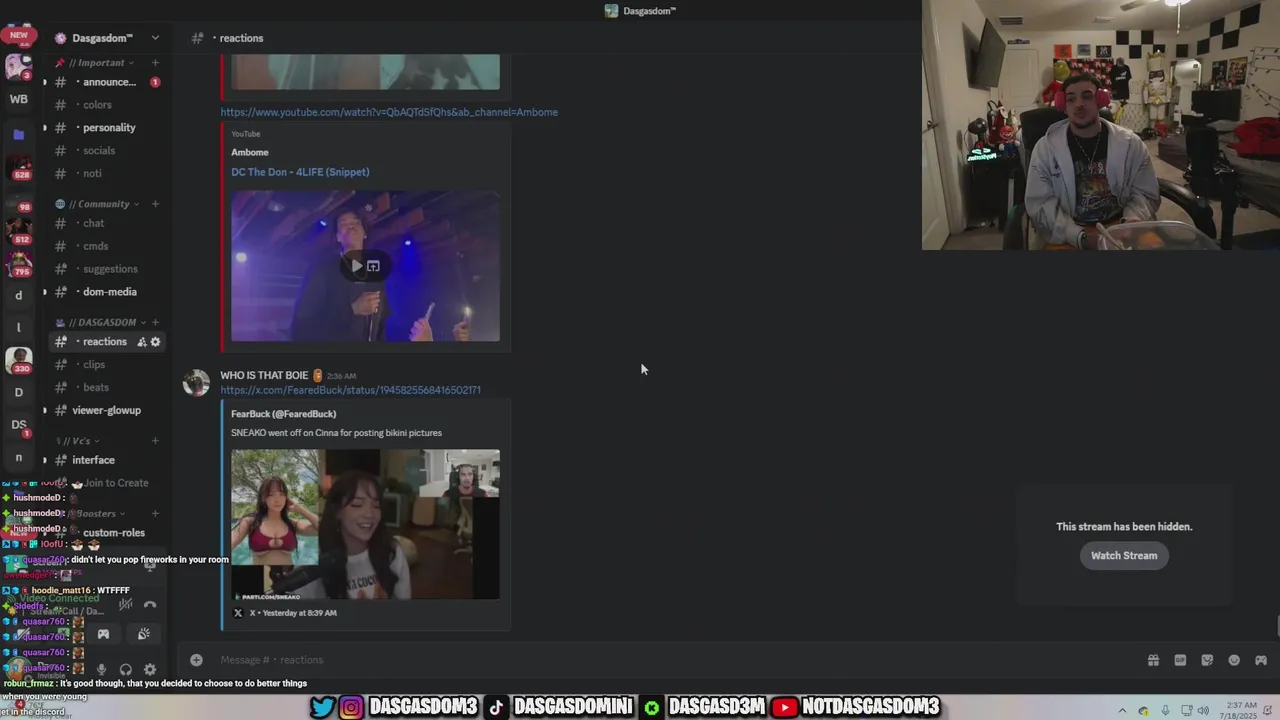Disconnect from voice call
This screenshot has width=1280, height=720.
[150, 604]
